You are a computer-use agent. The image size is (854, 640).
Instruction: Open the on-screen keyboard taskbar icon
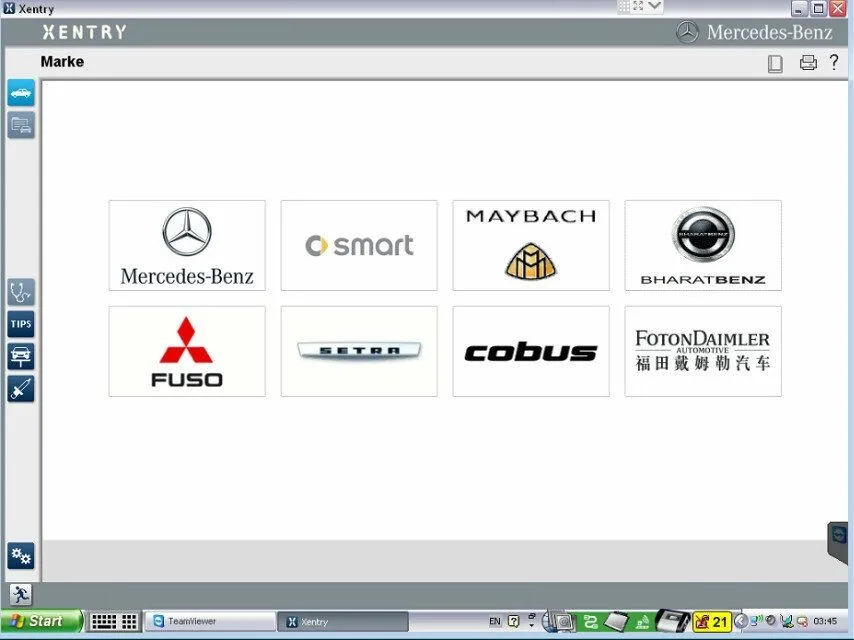(103, 621)
